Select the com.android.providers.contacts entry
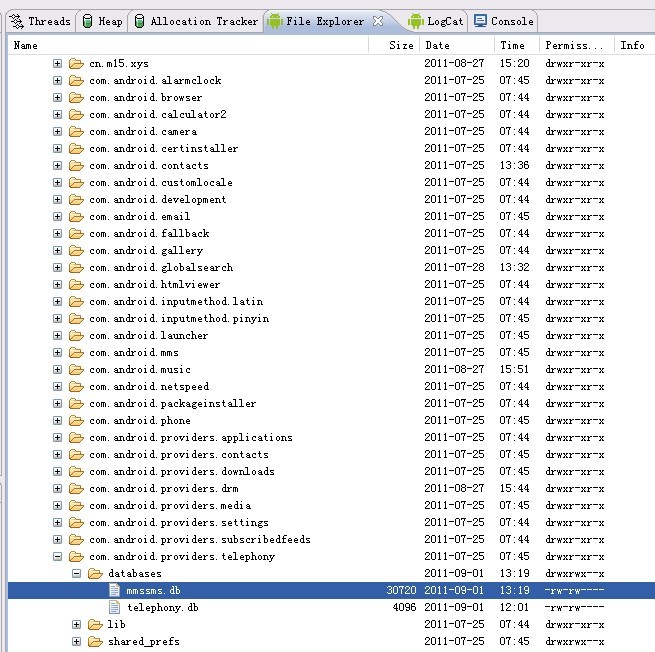Screen dimensions: 655x652 point(179,454)
